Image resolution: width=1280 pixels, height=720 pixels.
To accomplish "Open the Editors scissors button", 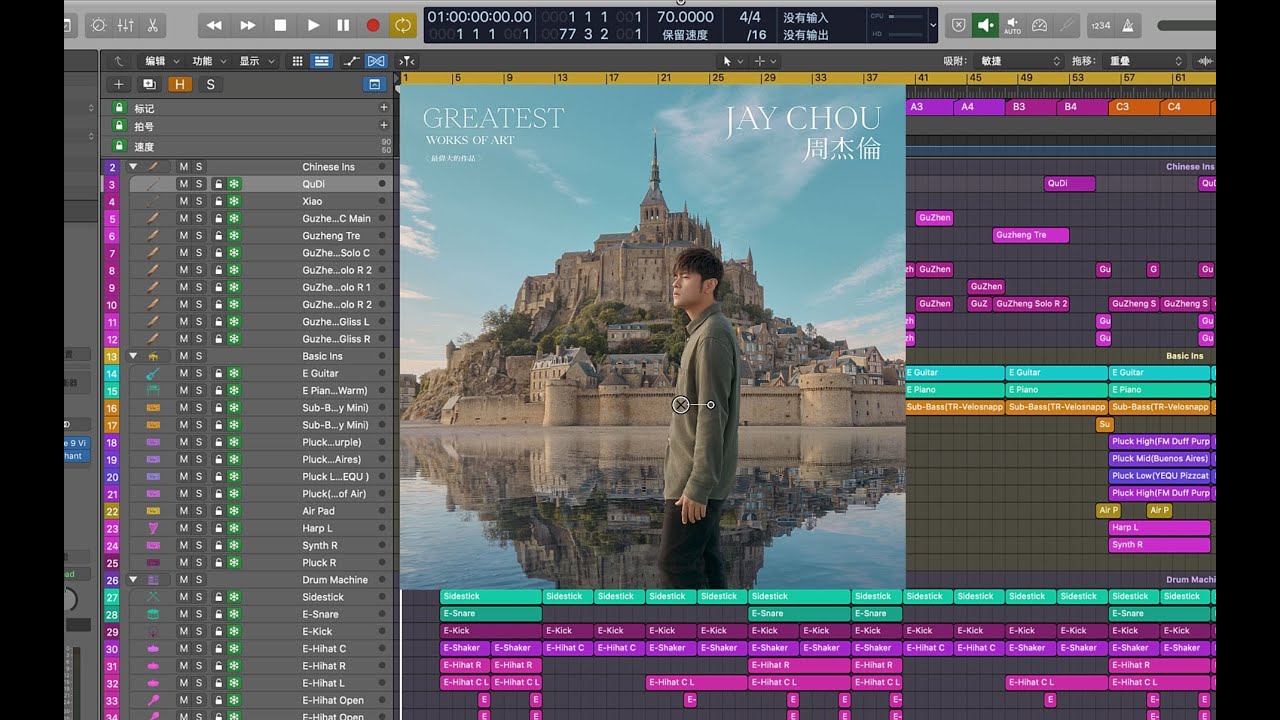I will 152,25.
